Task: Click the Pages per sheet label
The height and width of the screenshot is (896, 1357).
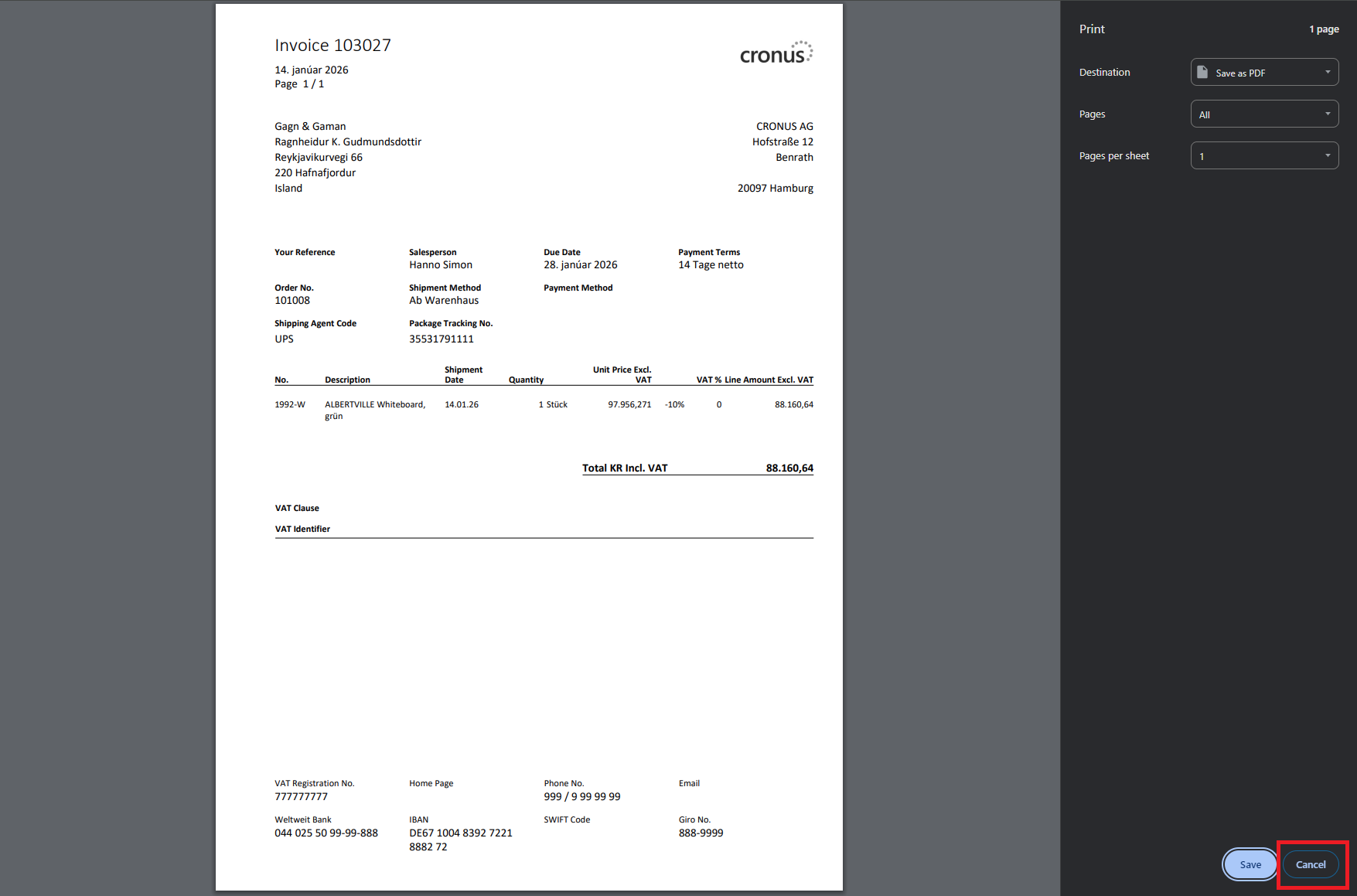Action: [1113, 156]
